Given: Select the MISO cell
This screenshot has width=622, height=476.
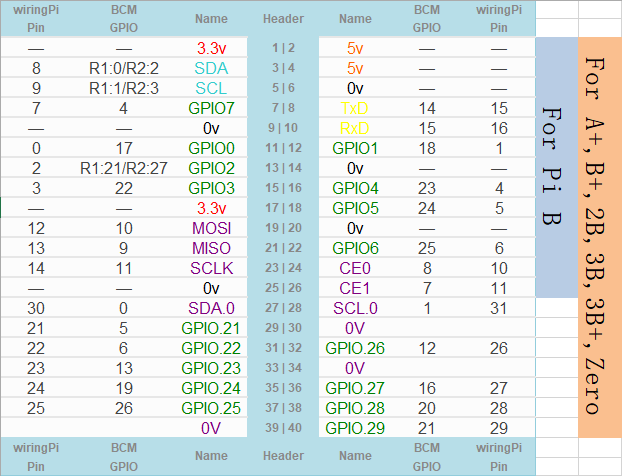Looking at the screenshot, I should point(211,248).
